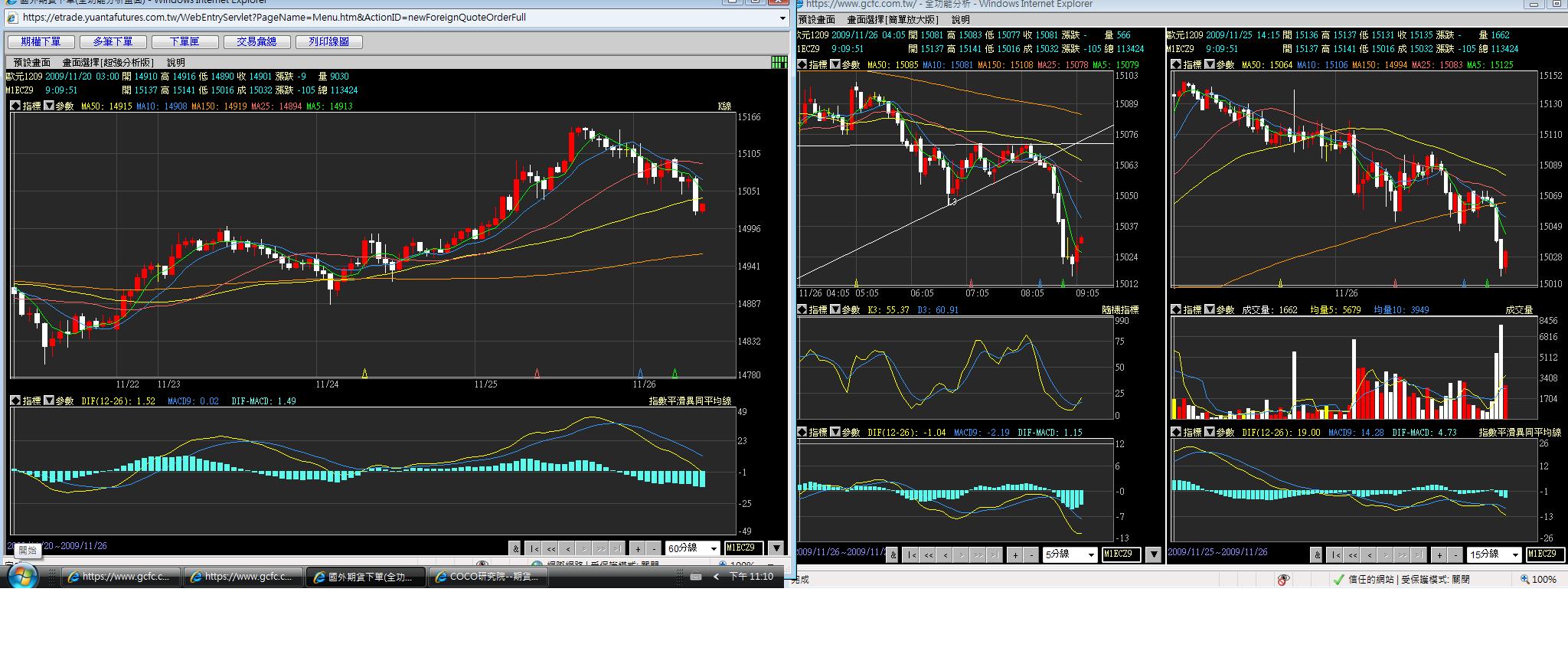Click the 100% zoom level in status bar
This screenshot has width=1568, height=654.
1539,580
